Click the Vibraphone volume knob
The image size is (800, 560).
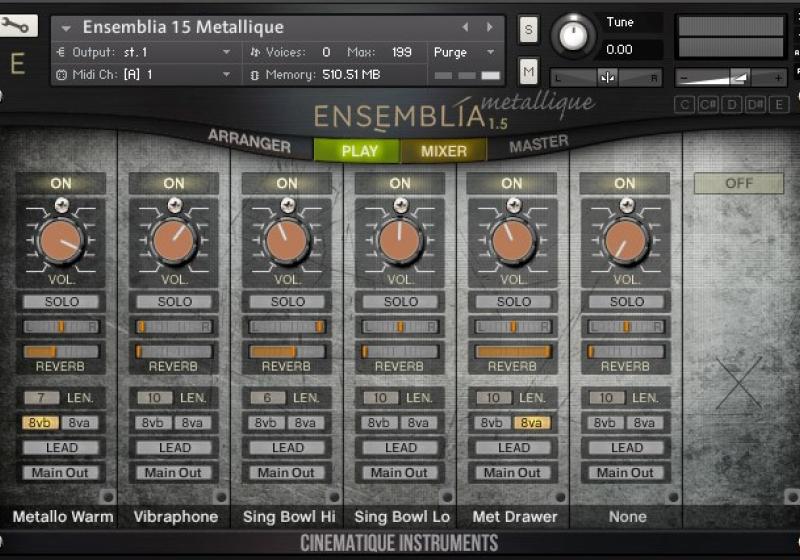pyautogui.click(x=174, y=241)
